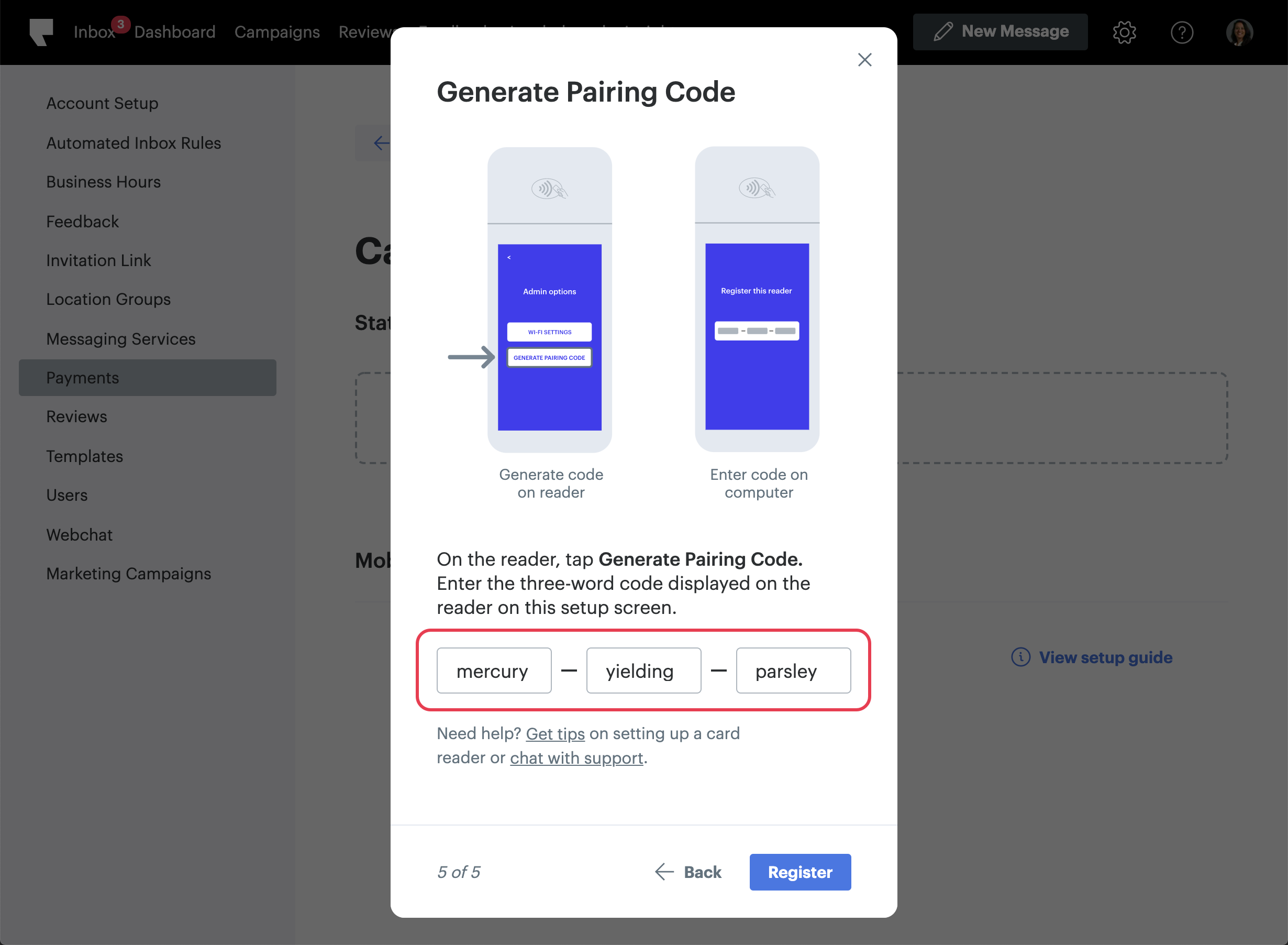Viewport: 1288px width, 945px height.
Task: Click the pencil icon on New Message
Action: coord(943,31)
